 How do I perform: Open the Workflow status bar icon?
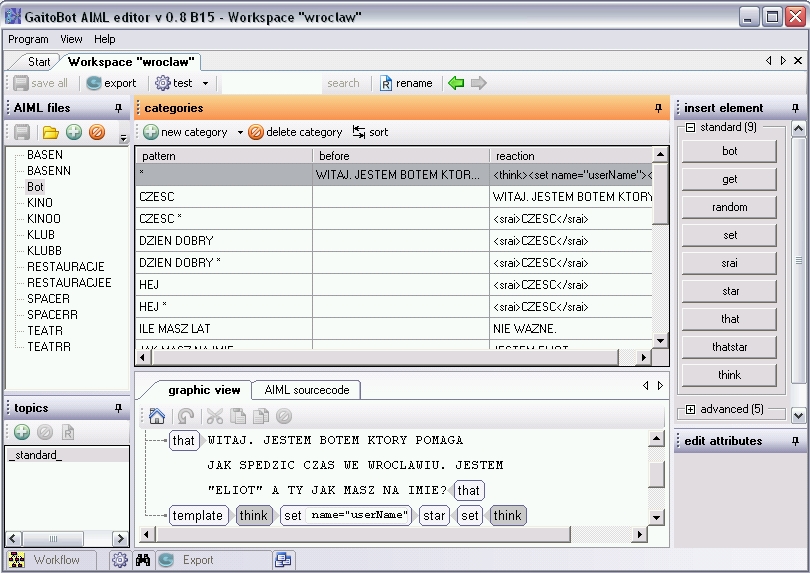tap(17, 560)
